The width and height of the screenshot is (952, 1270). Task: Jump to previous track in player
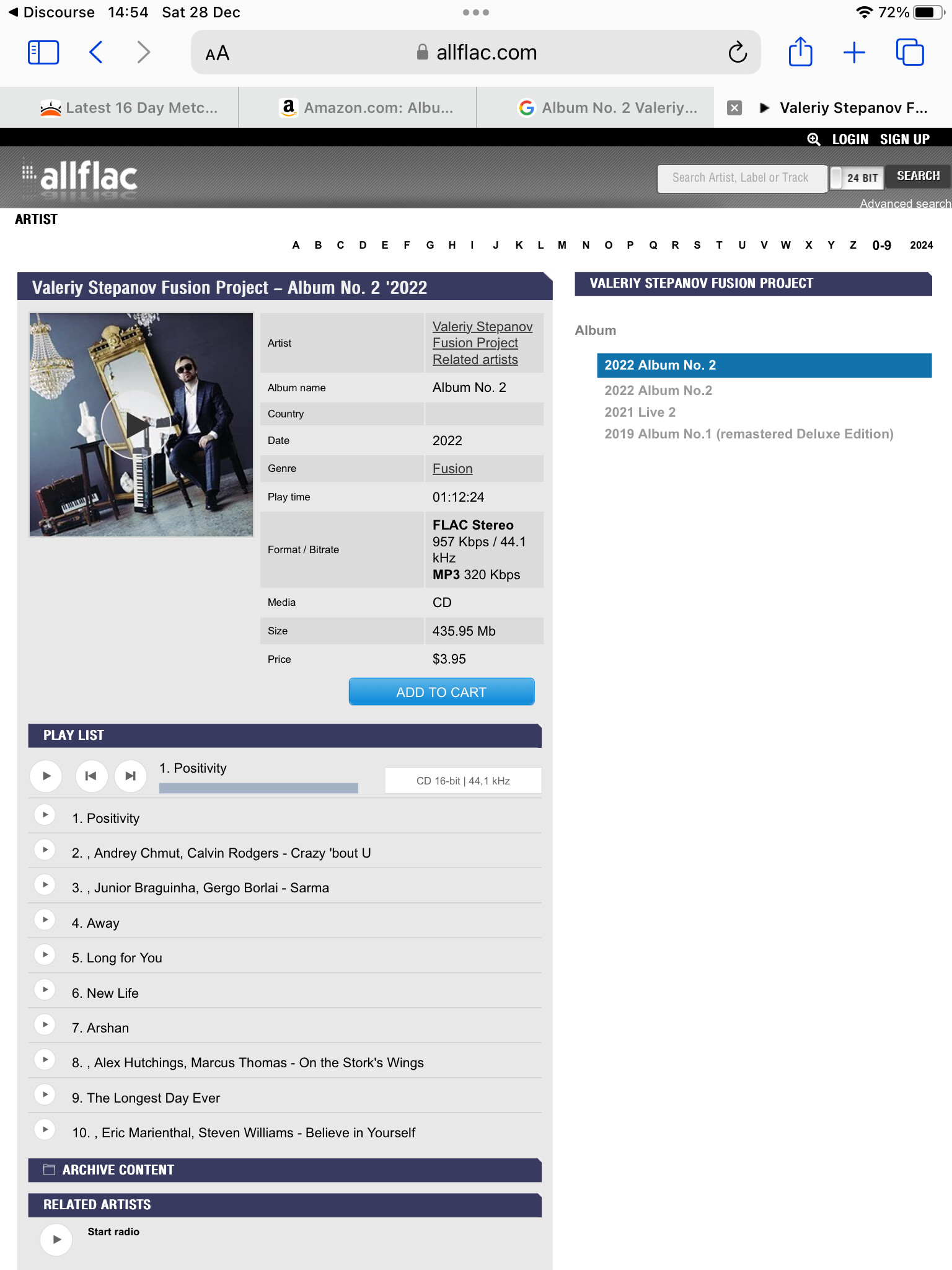point(91,776)
